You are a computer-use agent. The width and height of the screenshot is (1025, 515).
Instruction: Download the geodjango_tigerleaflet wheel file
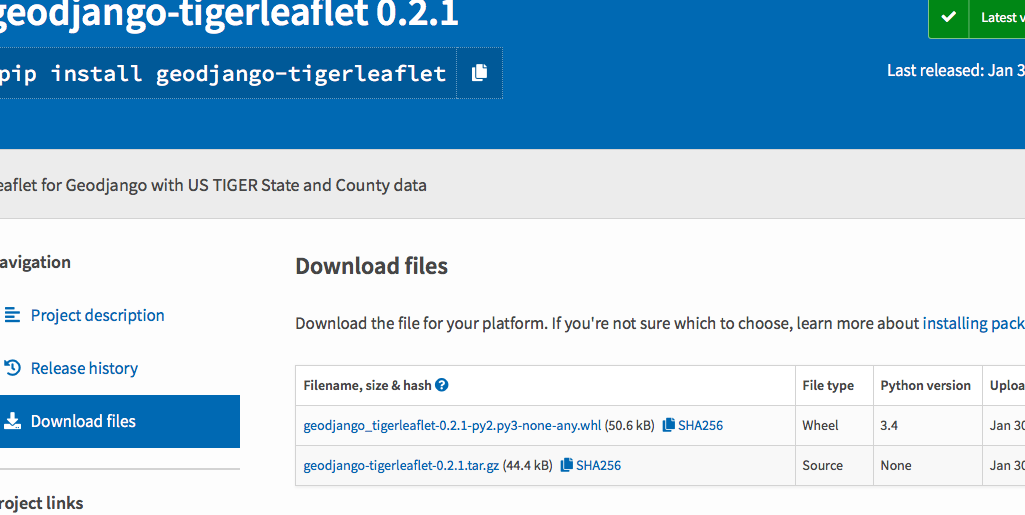[x=452, y=425]
